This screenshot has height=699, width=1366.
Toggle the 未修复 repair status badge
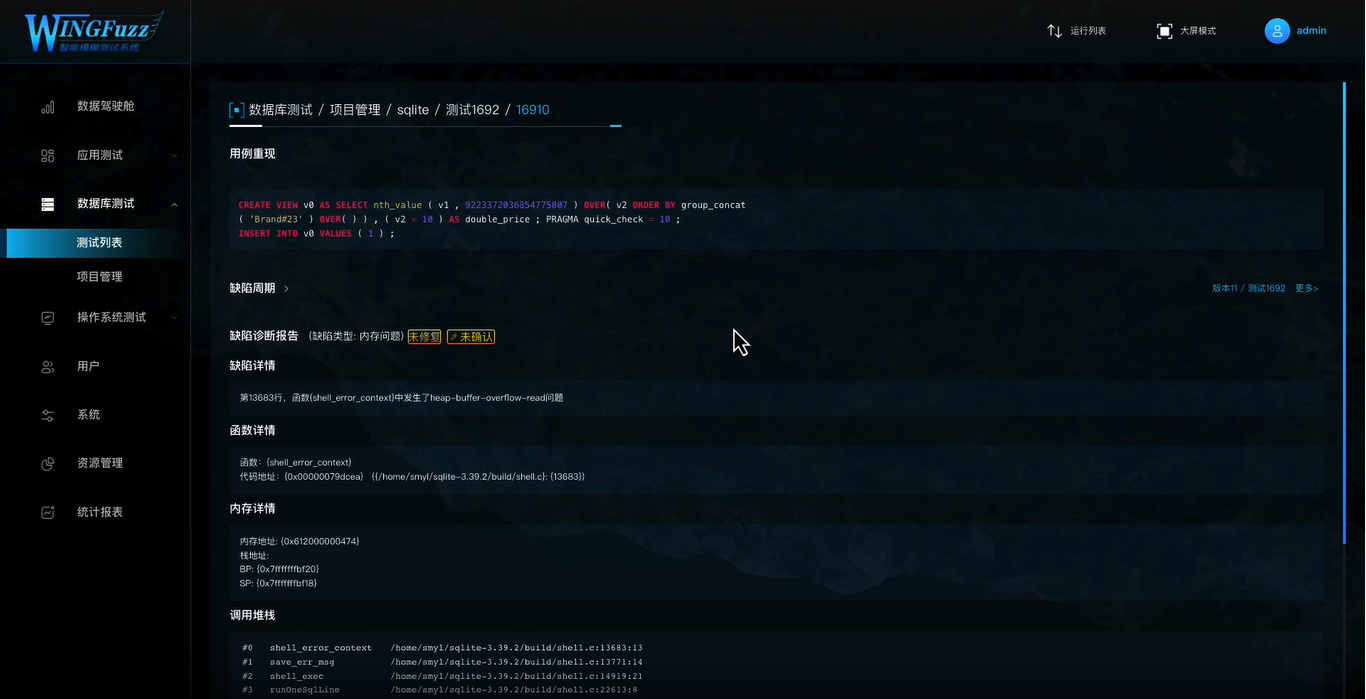[424, 337]
